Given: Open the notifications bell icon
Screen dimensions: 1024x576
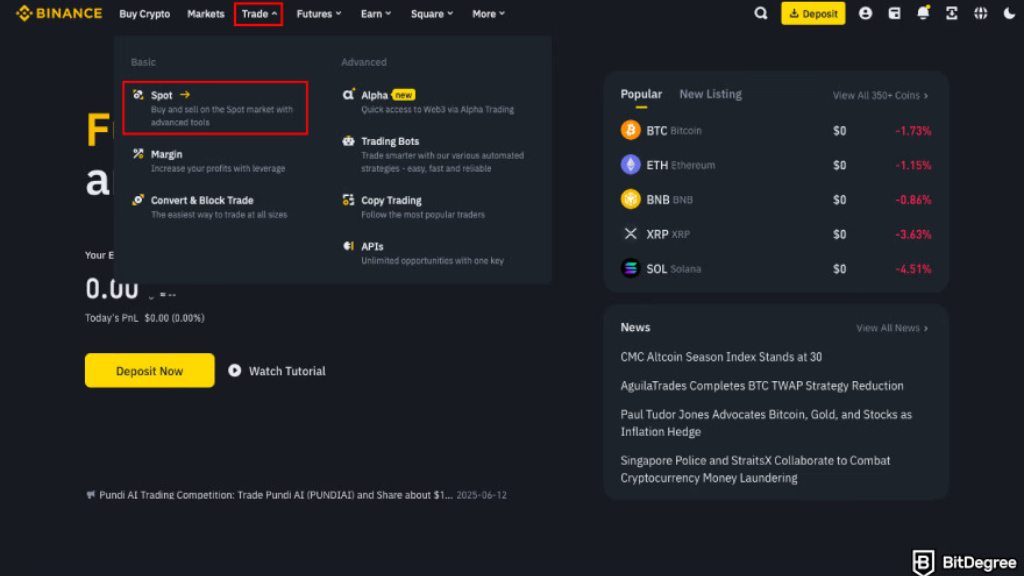Looking at the screenshot, I should click(x=923, y=13).
